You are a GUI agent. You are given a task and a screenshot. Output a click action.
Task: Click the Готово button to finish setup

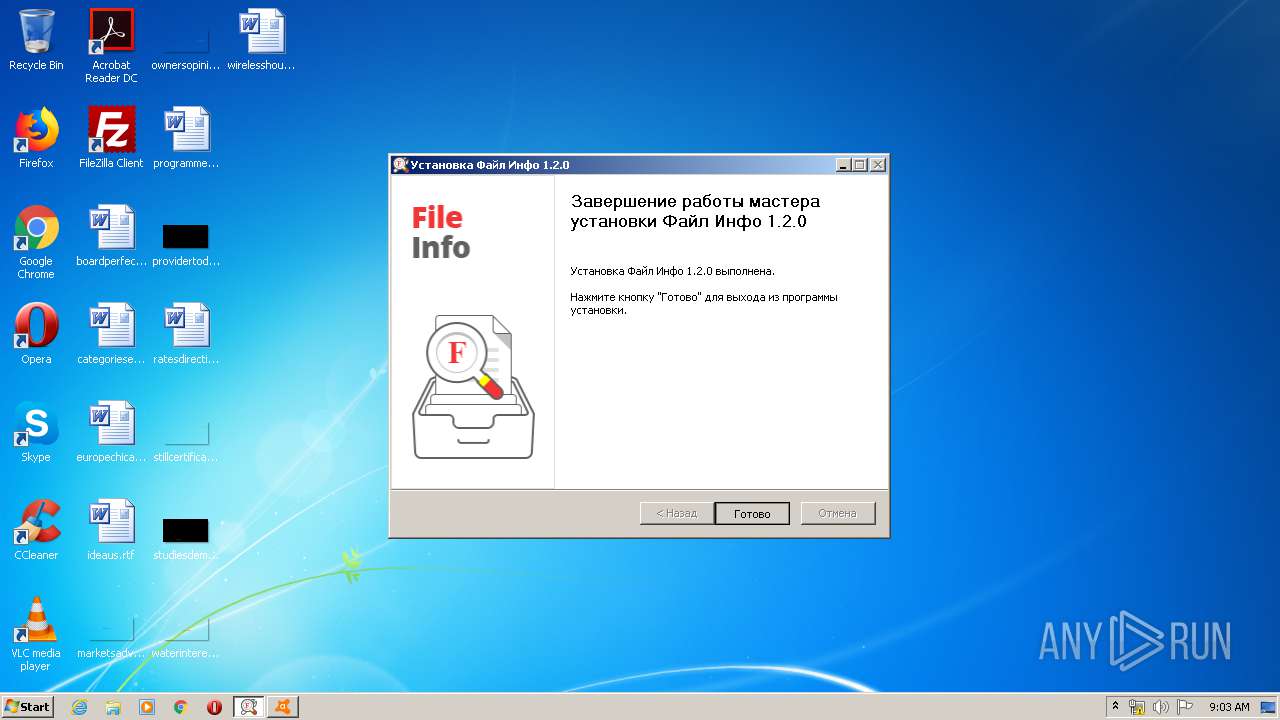pos(752,513)
